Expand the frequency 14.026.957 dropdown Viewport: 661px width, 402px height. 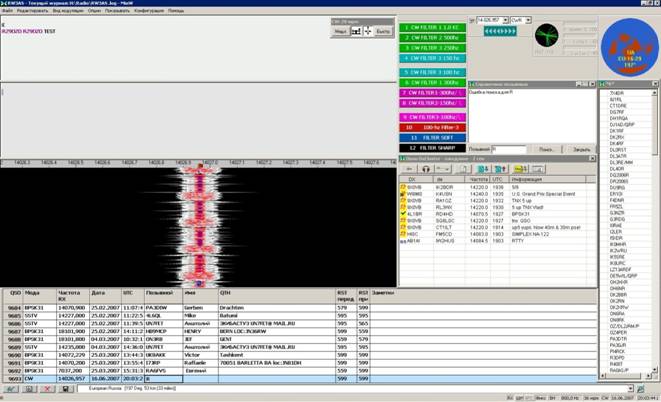505,20
